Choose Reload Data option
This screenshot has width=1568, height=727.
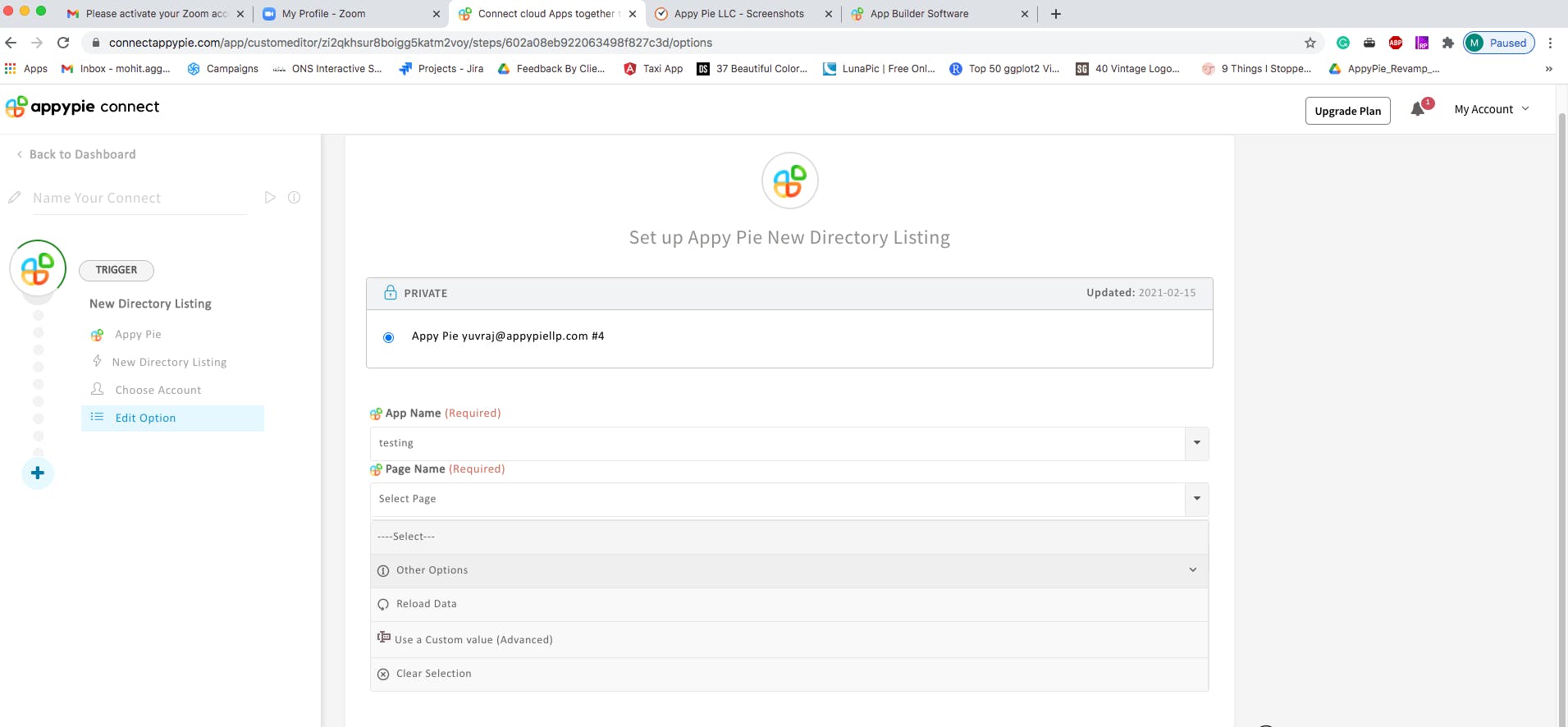click(789, 604)
